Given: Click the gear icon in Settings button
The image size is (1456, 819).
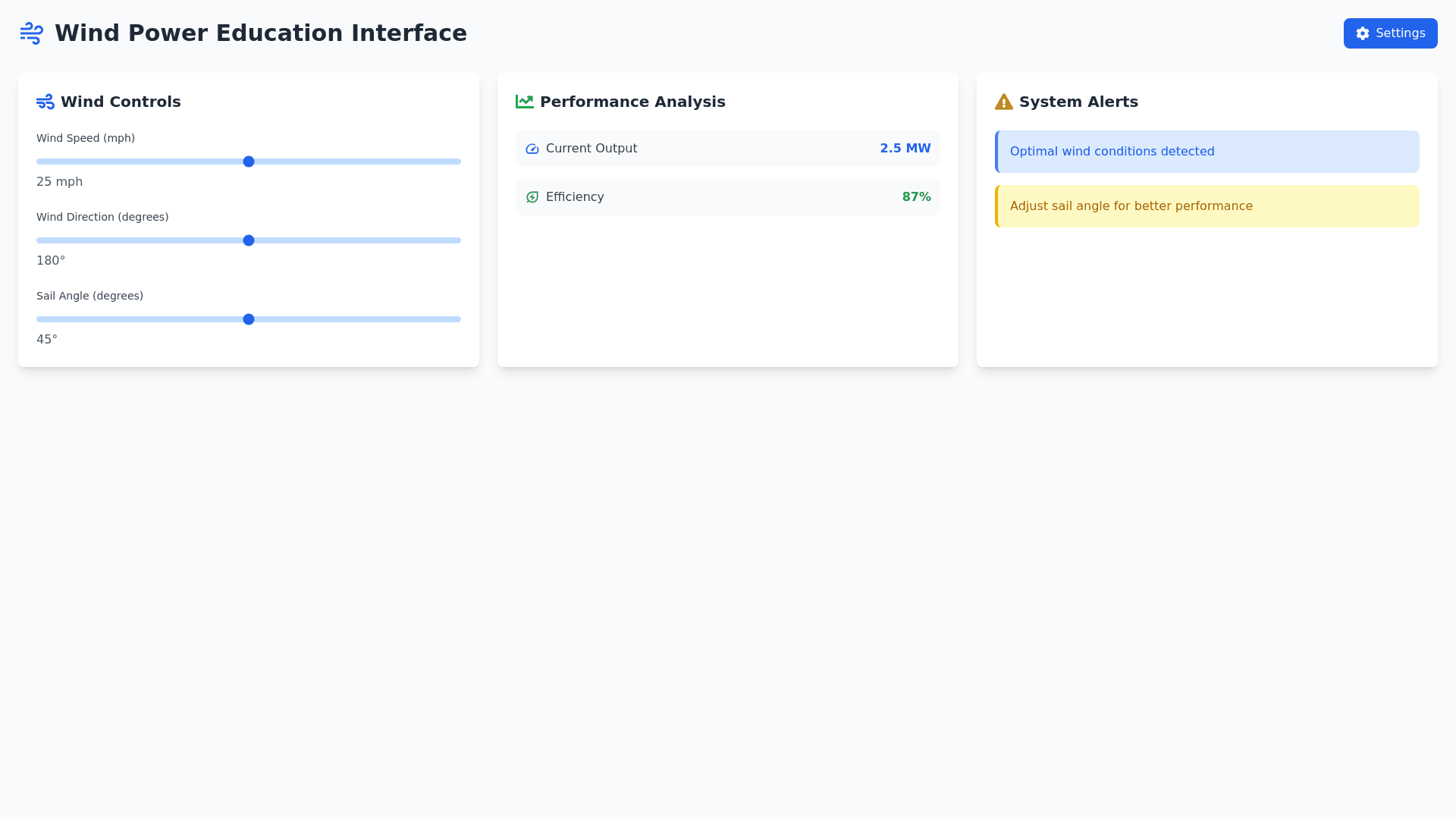Looking at the screenshot, I should coord(1363,33).
